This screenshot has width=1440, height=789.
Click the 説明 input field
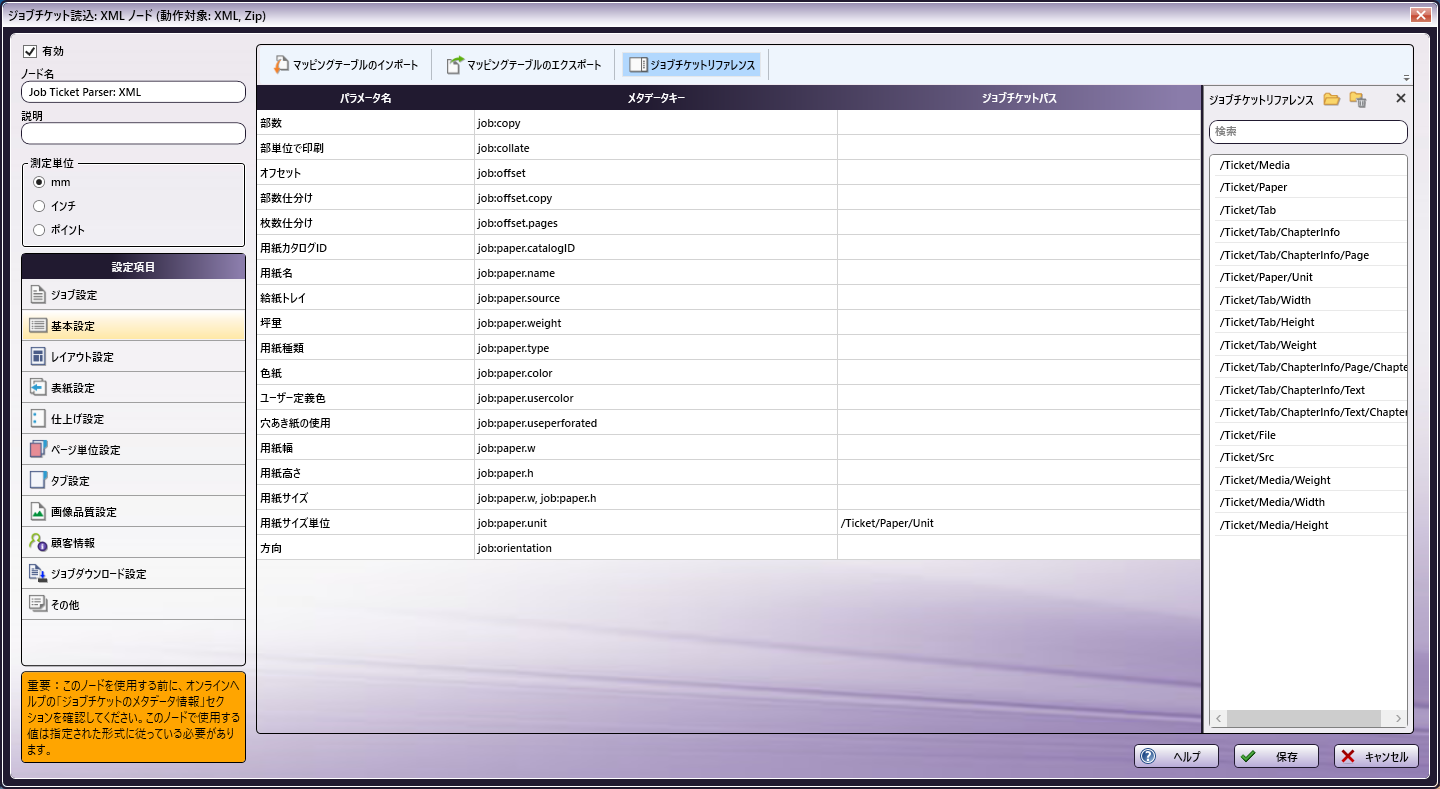(133, 133)
